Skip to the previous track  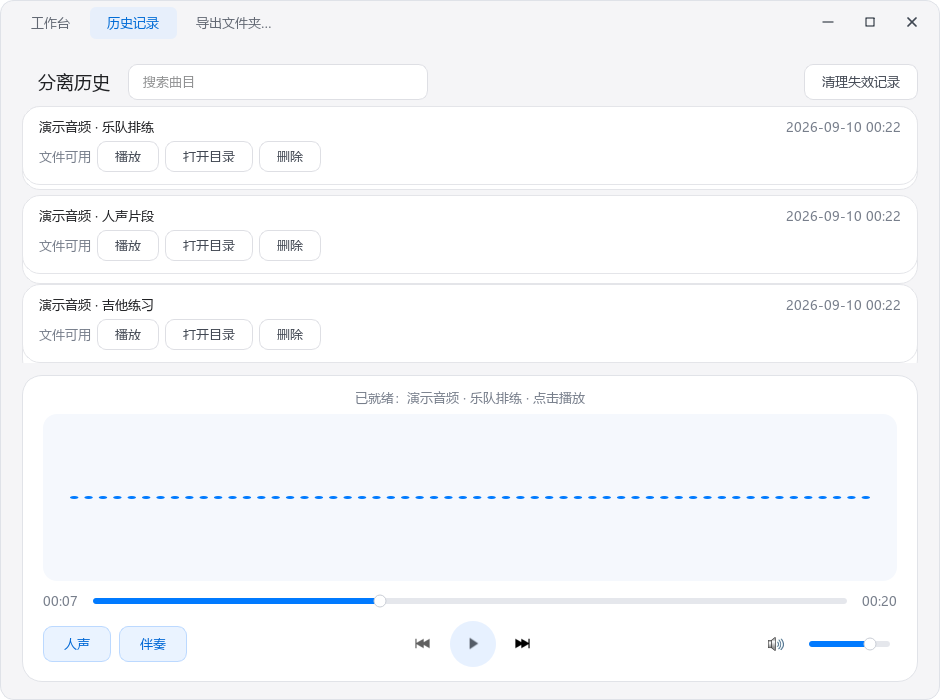coord(423,644)
